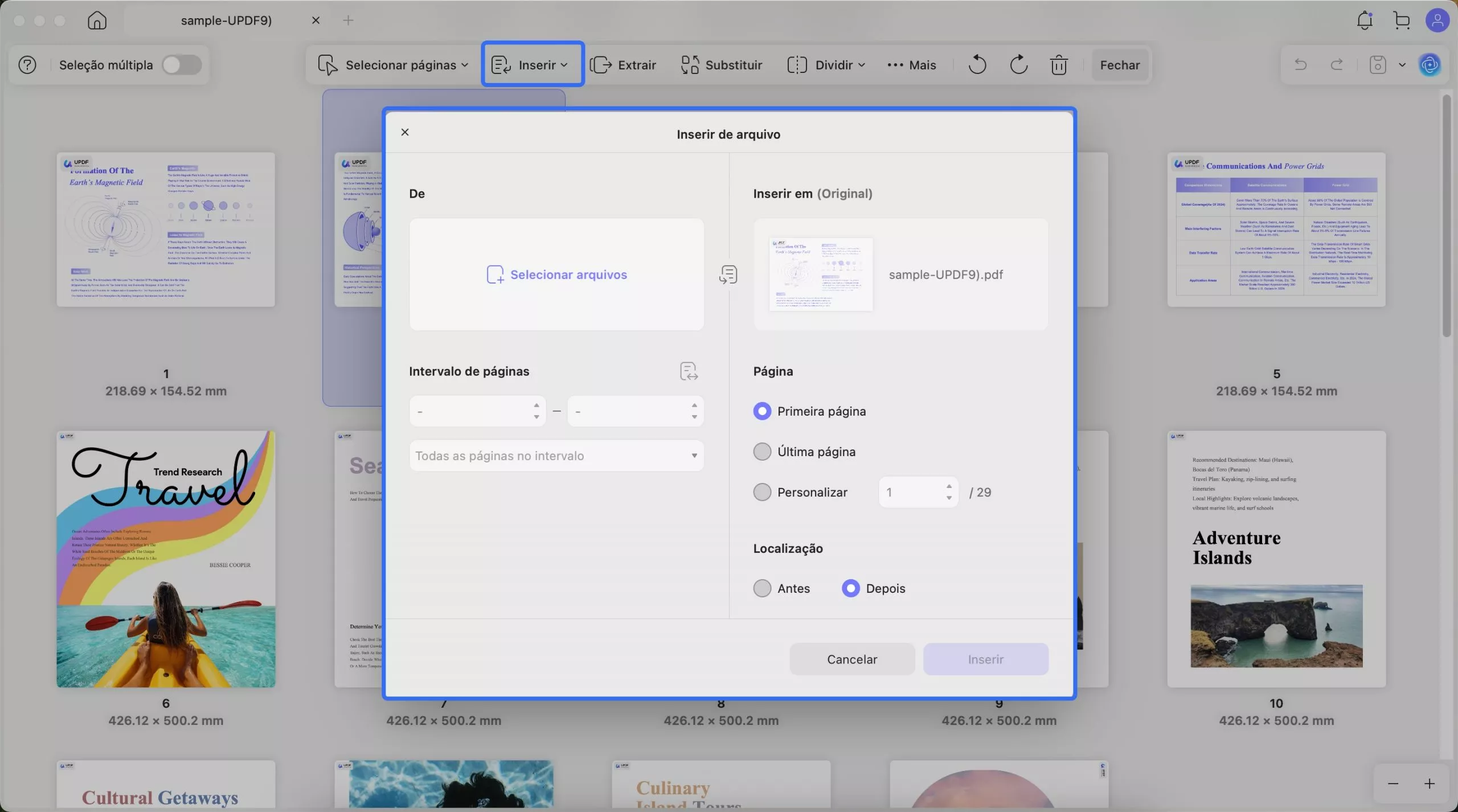
Task: Click the trash delete pages icon
Action: point(1058,65)
